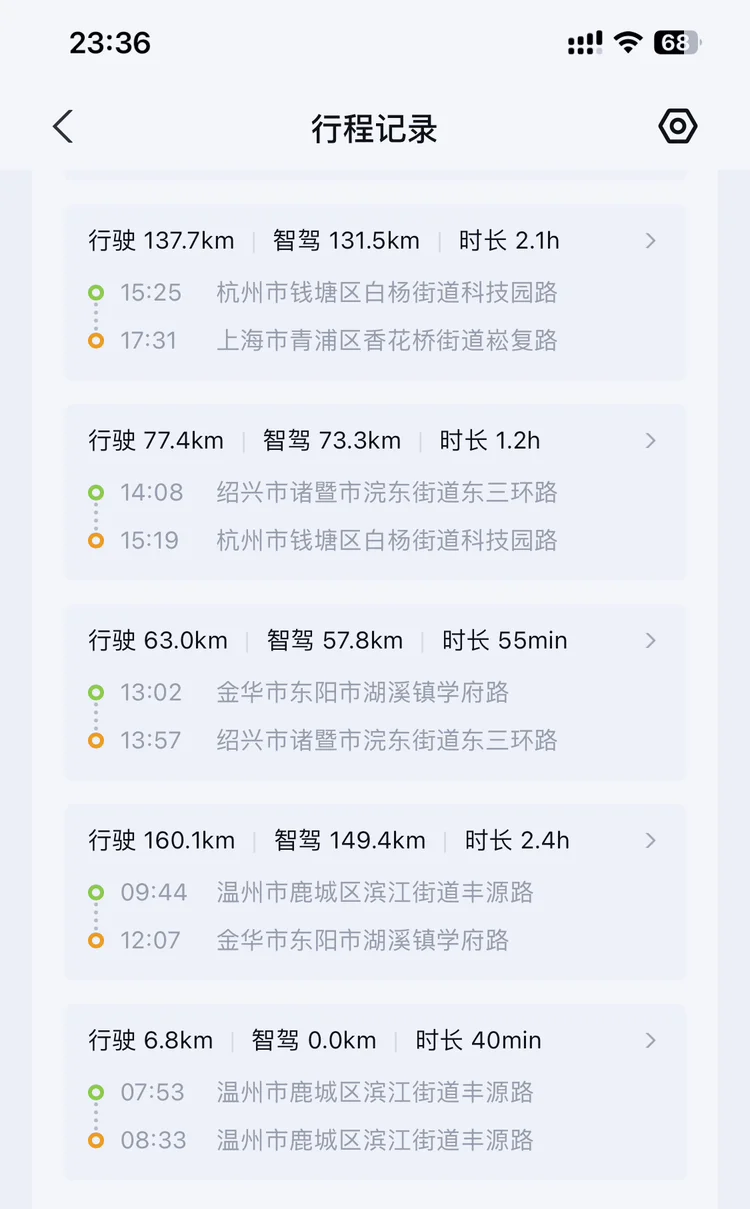Image resolution: width=750 pixels, height=1209 pixels.
Task: Expand the 63.0km trip chevron
Action: [x=651, y=641]
